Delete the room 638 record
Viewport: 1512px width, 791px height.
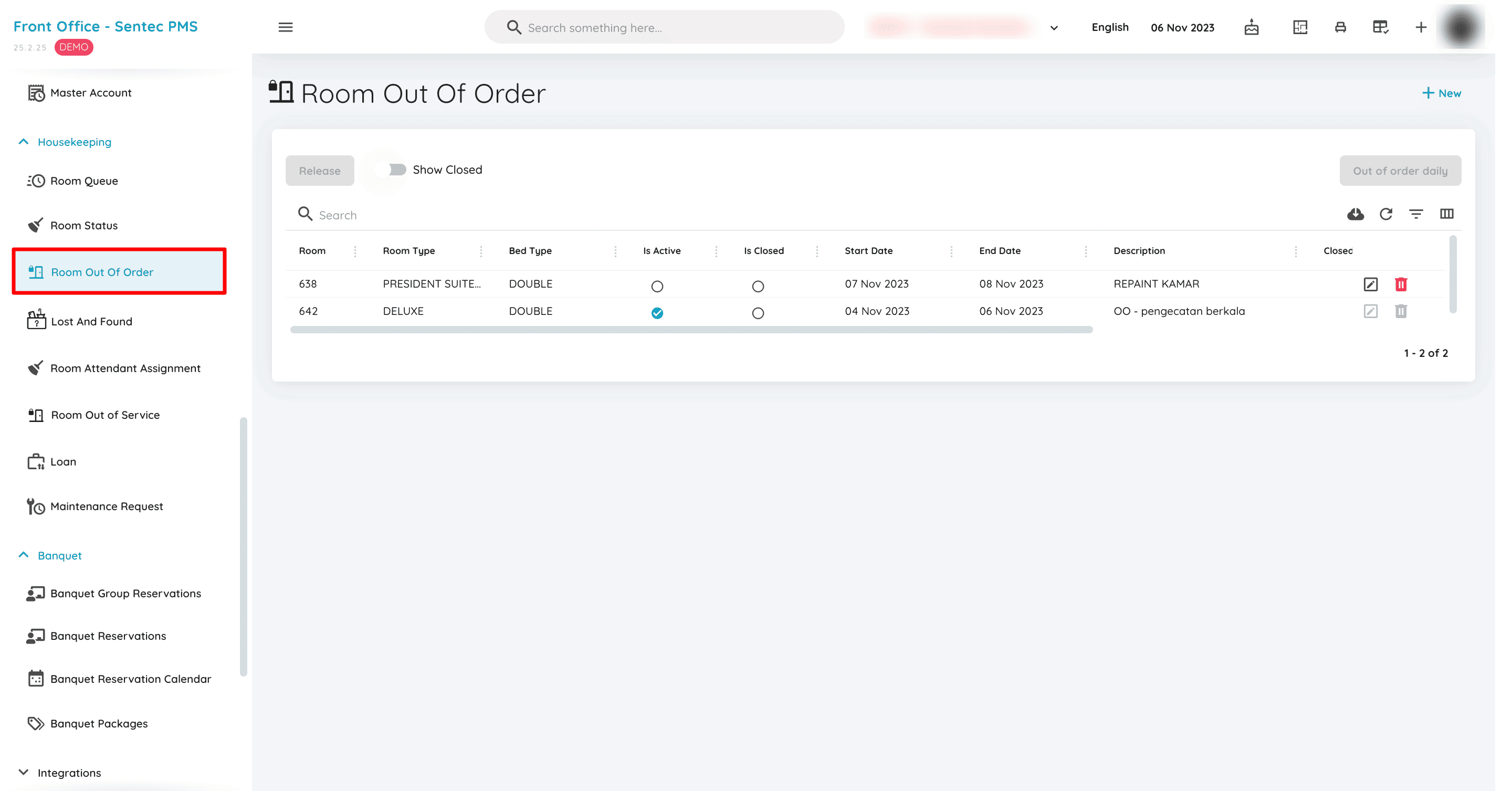click(1401, 284)
